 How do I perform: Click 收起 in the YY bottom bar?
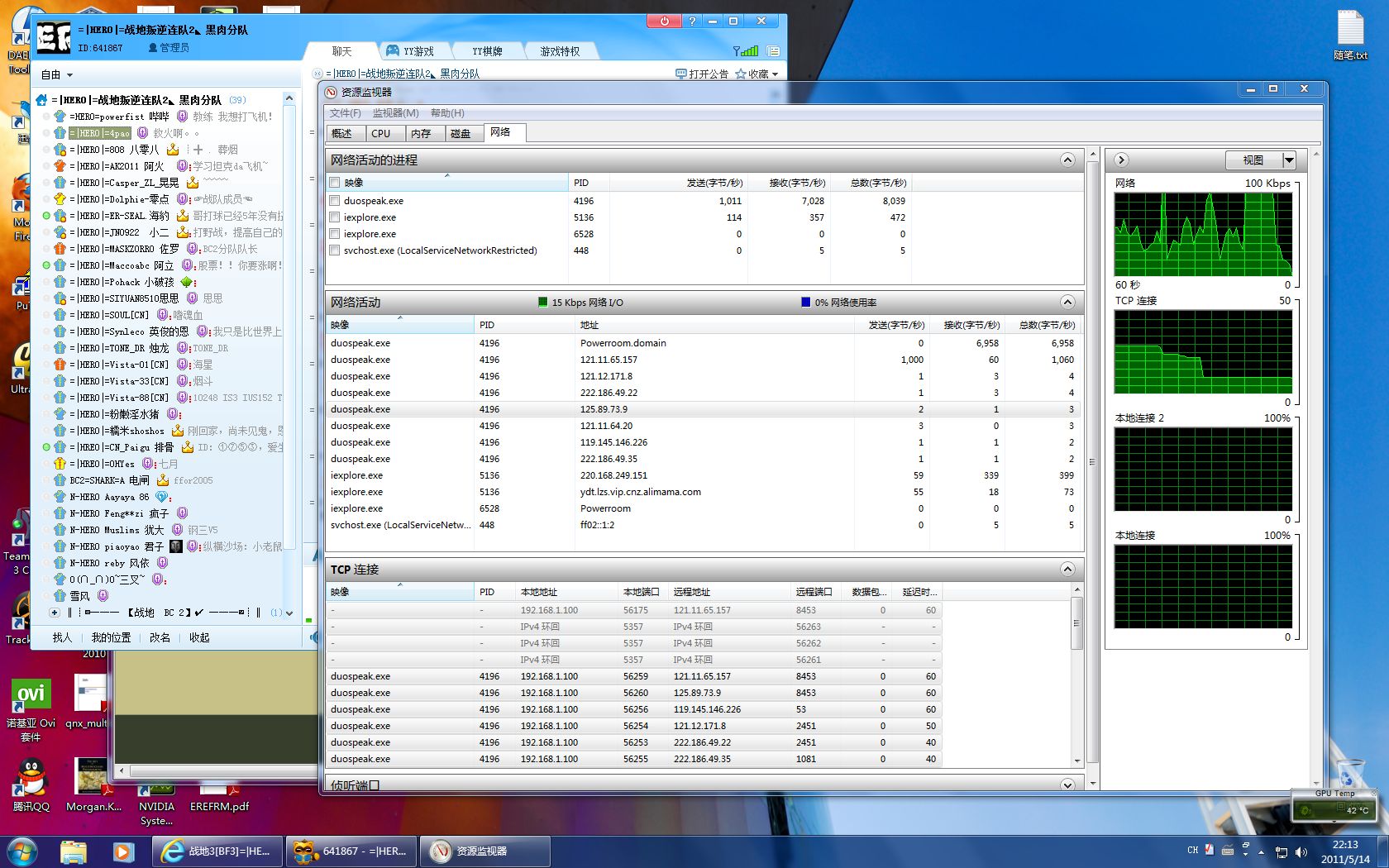[x=199, y=637]
